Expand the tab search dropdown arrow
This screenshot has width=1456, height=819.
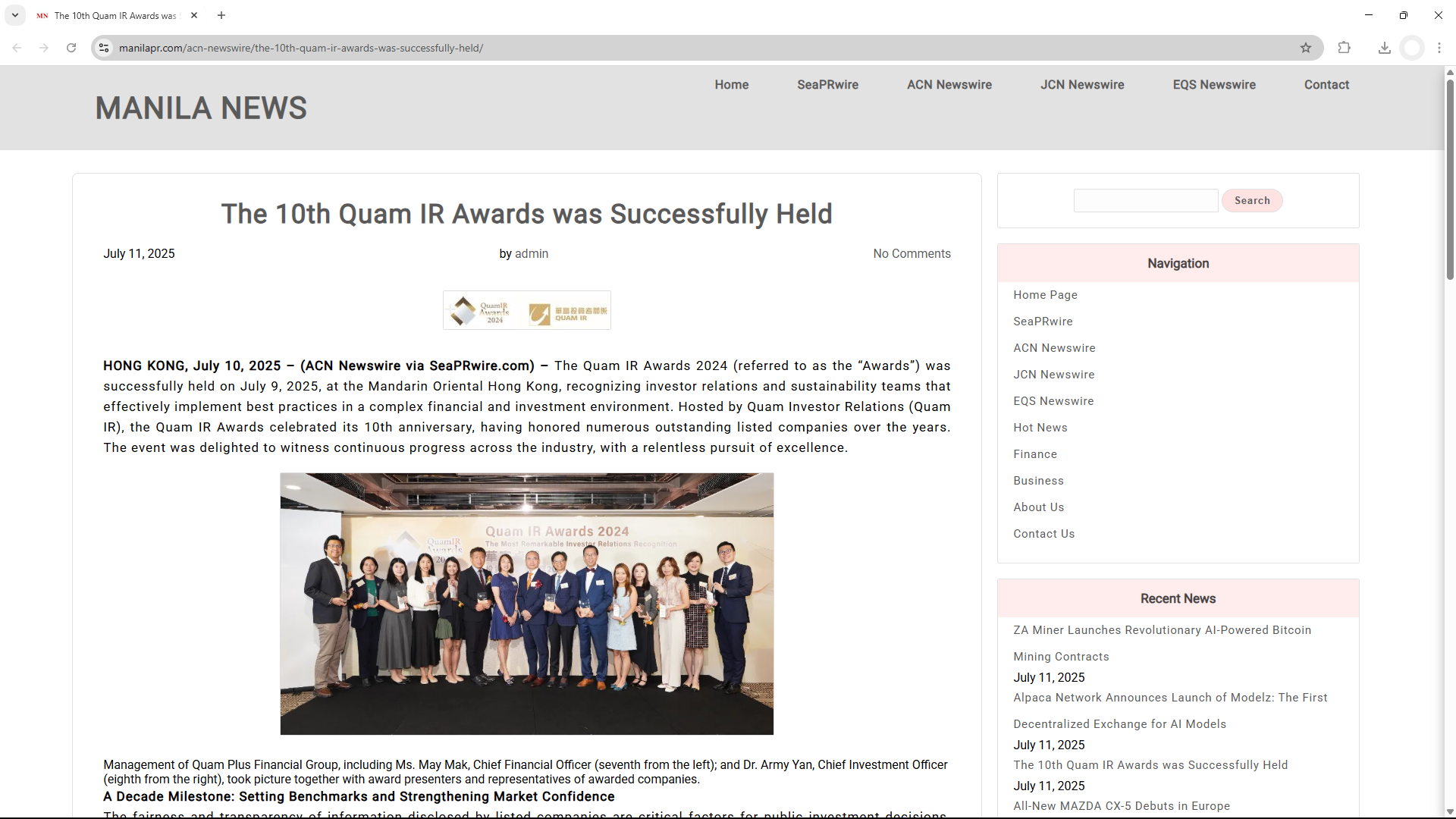click(x=15, y=15)
